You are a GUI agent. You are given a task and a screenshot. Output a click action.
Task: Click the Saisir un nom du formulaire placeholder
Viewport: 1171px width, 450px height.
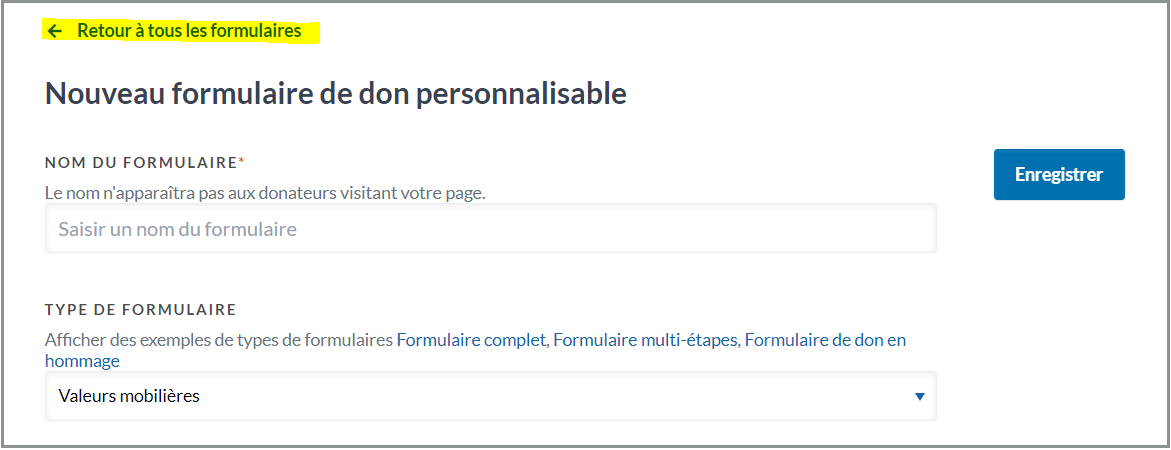(178, 229)
